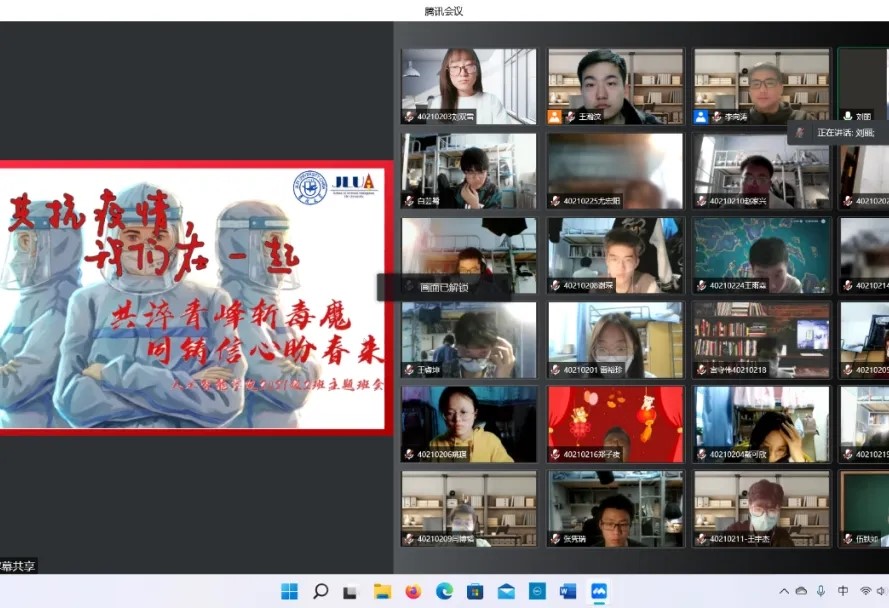Click the shared-screen presentation slide
Image resolution: width=889 pixels, height=608 pixels.
pos(195,298)
